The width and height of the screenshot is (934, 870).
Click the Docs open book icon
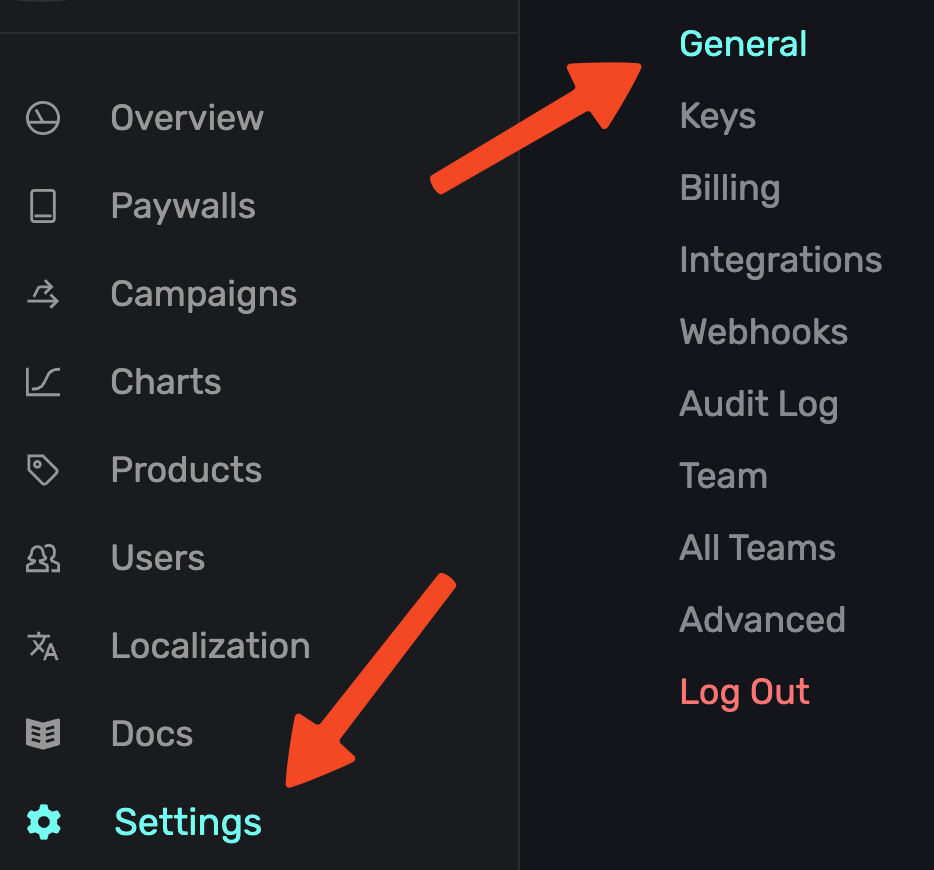click(x=43, y=734)
